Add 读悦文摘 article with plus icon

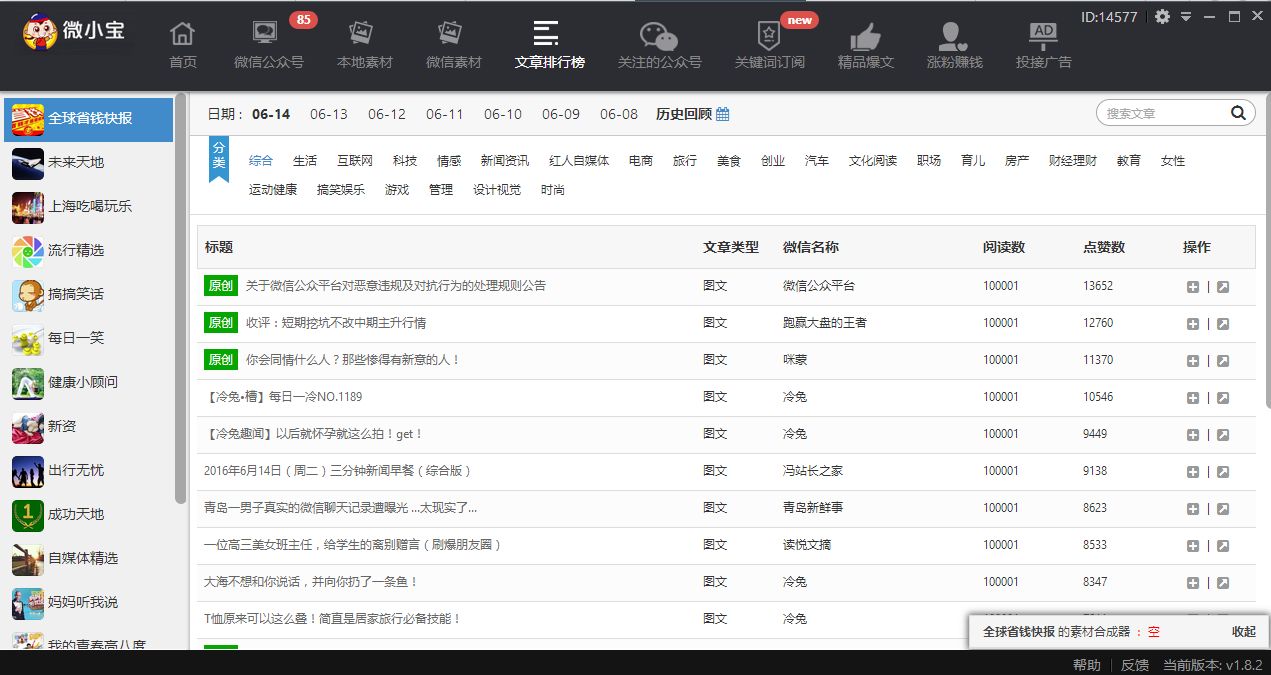pos(1193,546)
